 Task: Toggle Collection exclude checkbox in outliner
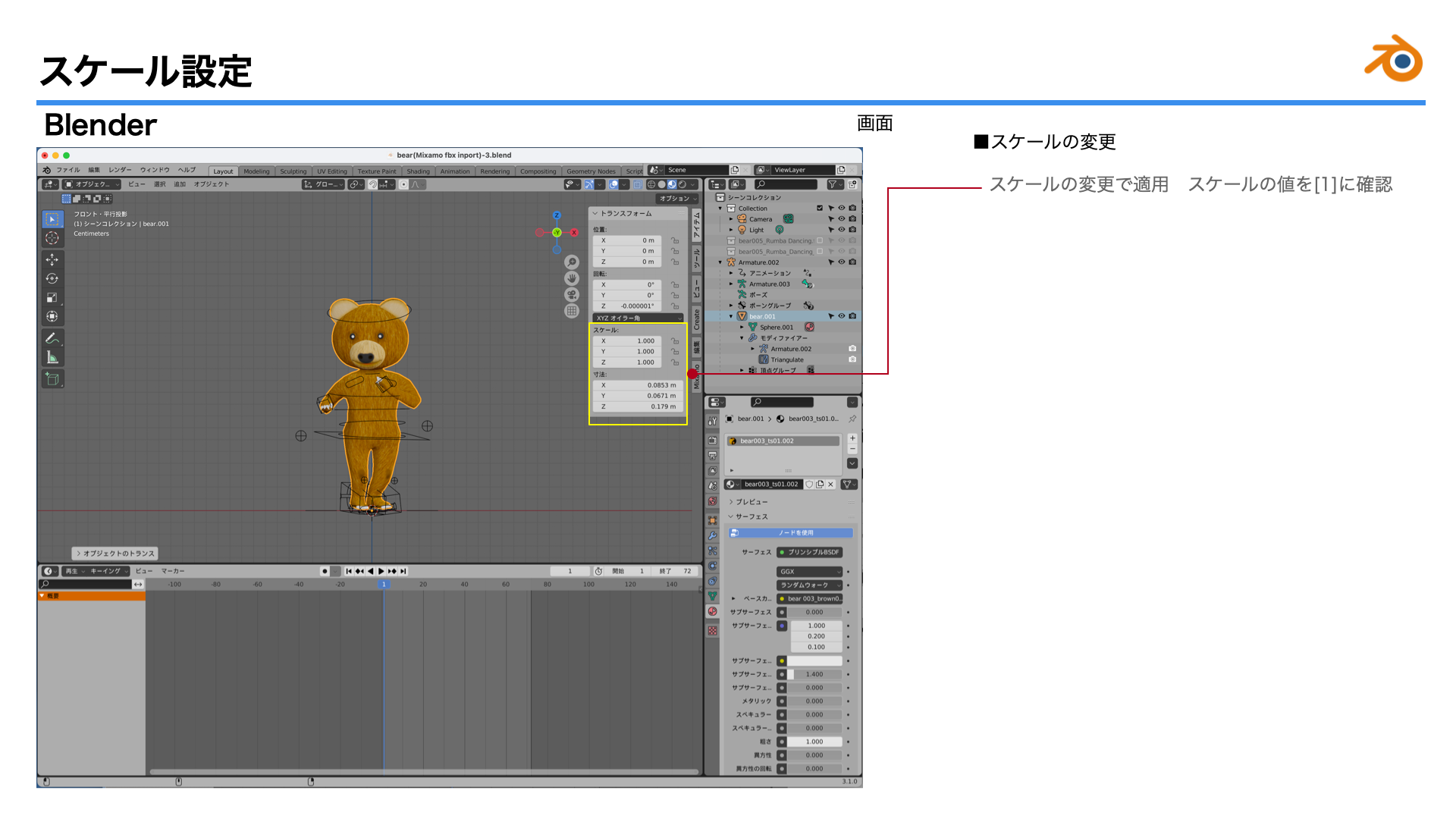pos(820,209)
